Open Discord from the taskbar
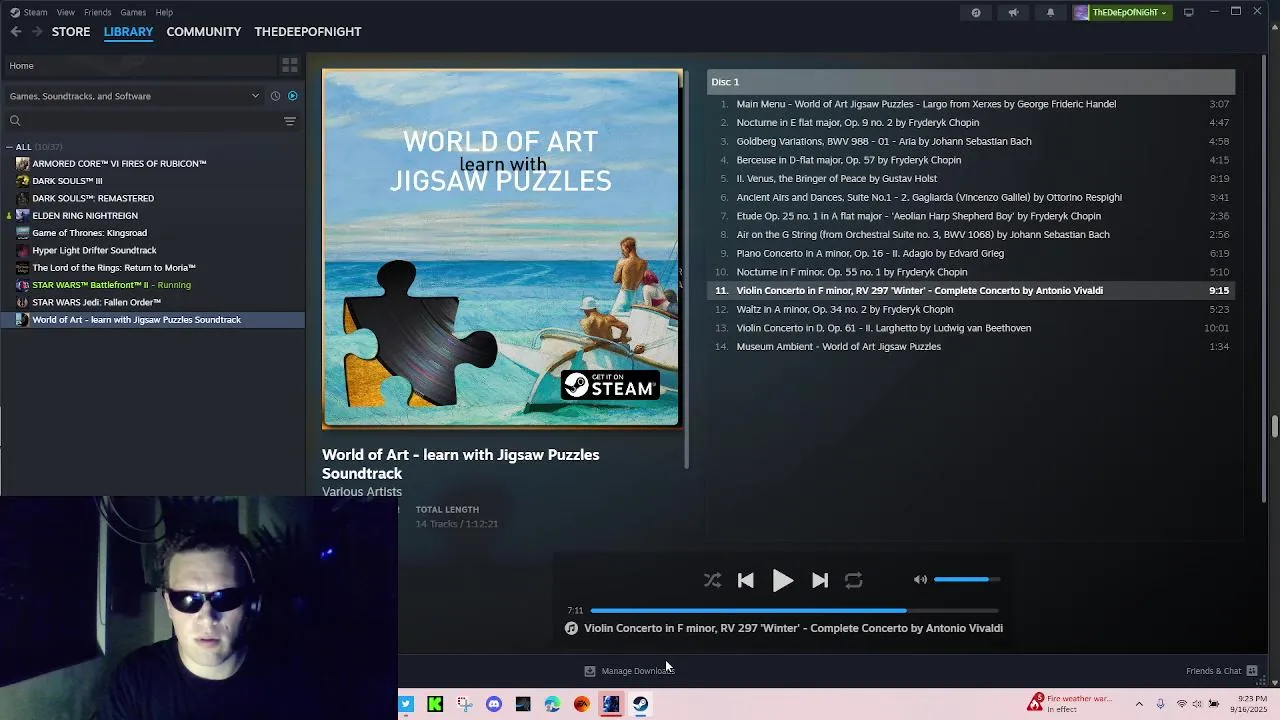 (494, 704)
